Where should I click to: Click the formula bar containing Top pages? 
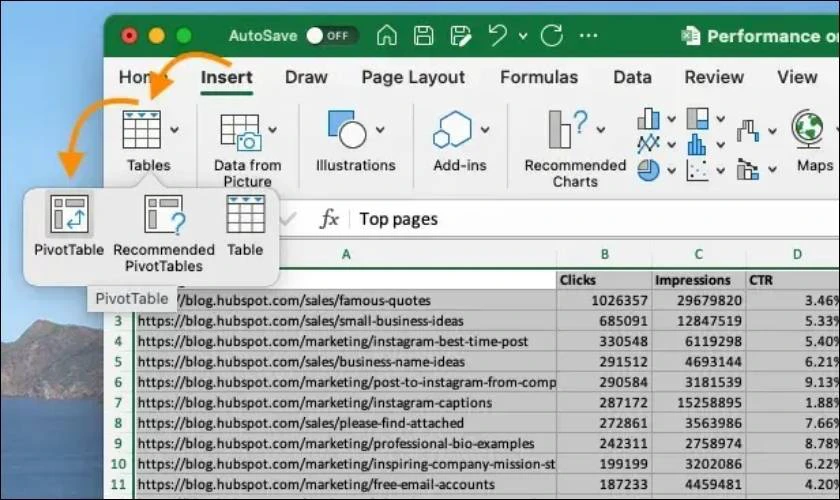594,219
